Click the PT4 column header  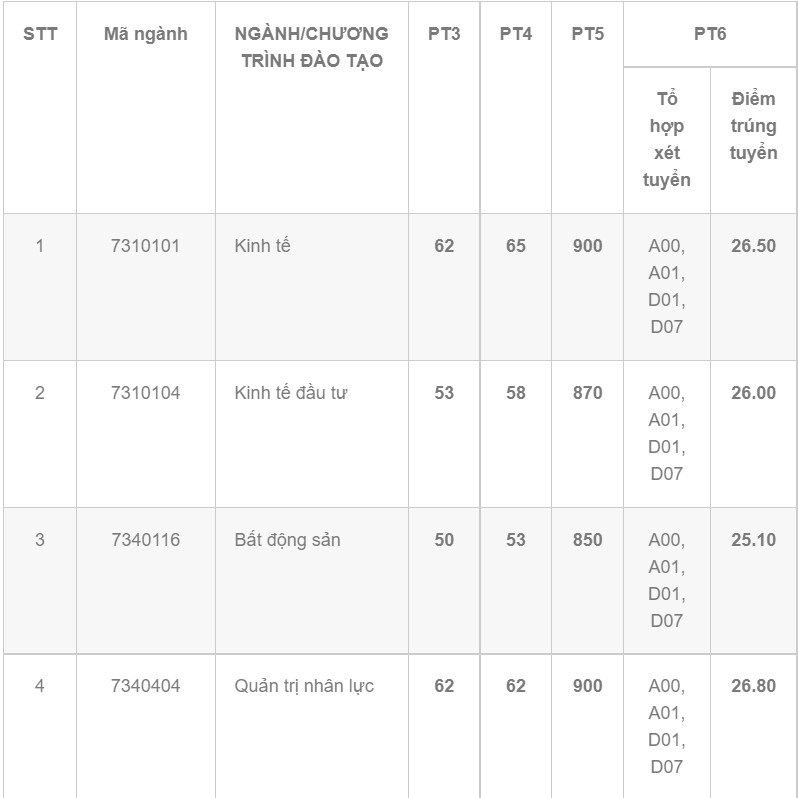(516, 34)
